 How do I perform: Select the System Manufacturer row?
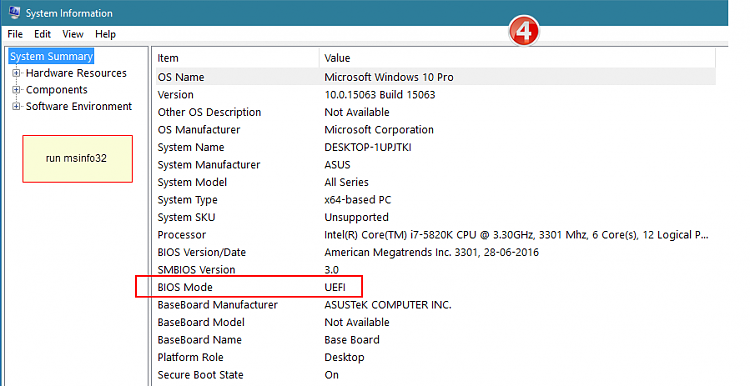[x=436, y=165]
